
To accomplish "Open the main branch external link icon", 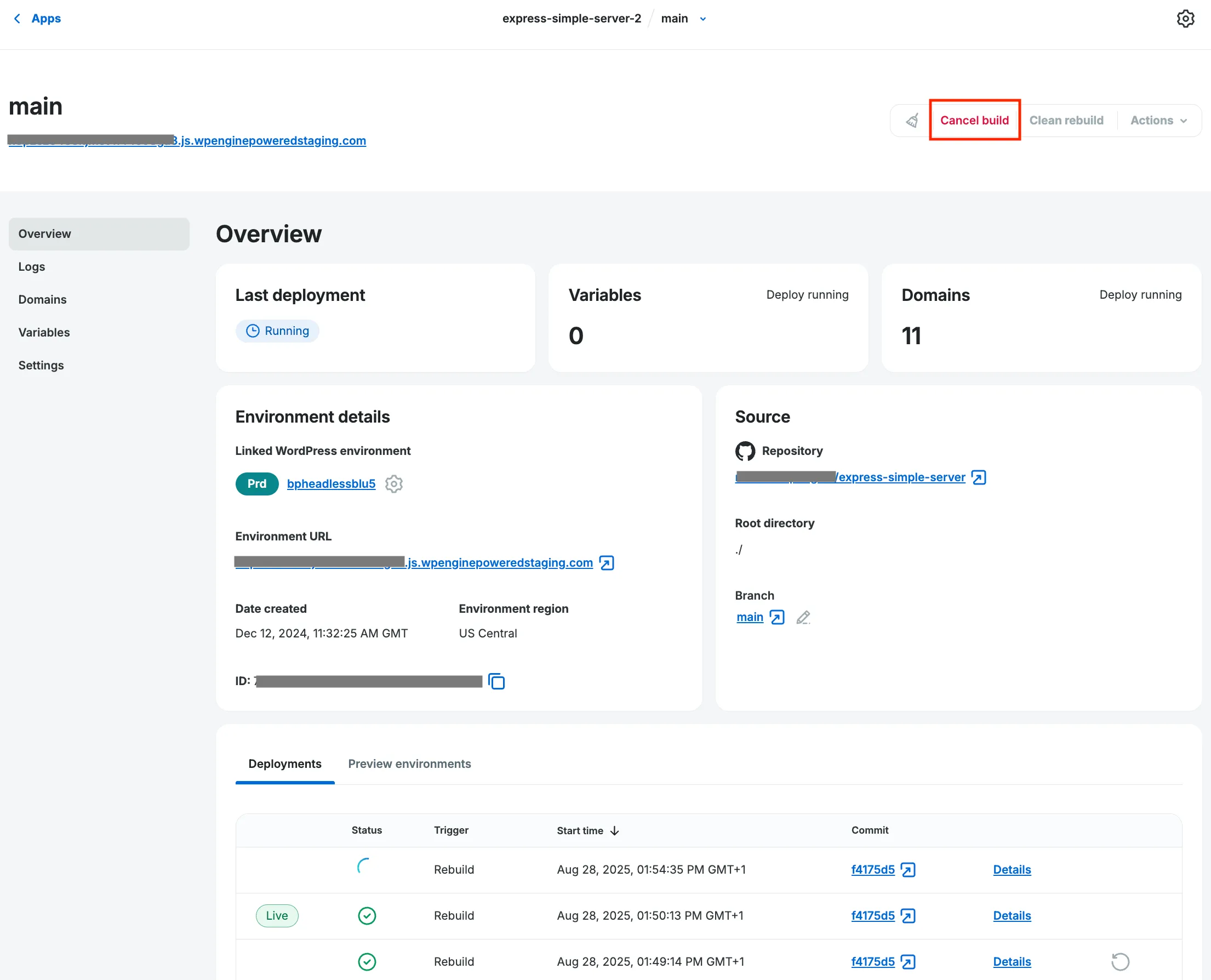I will click(777, 618).
